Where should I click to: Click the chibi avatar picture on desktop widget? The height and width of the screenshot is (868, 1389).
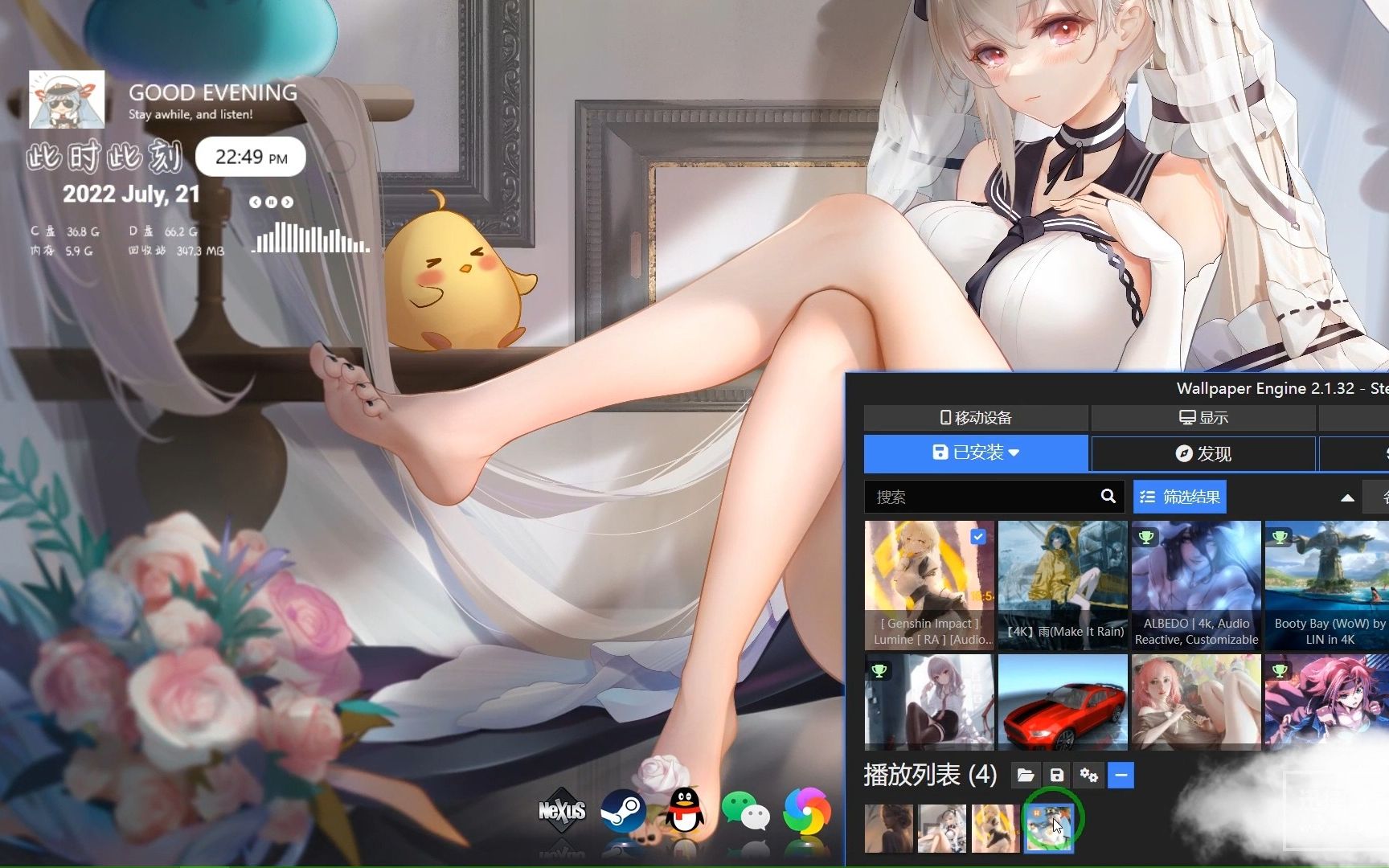(x=67, y=100)
